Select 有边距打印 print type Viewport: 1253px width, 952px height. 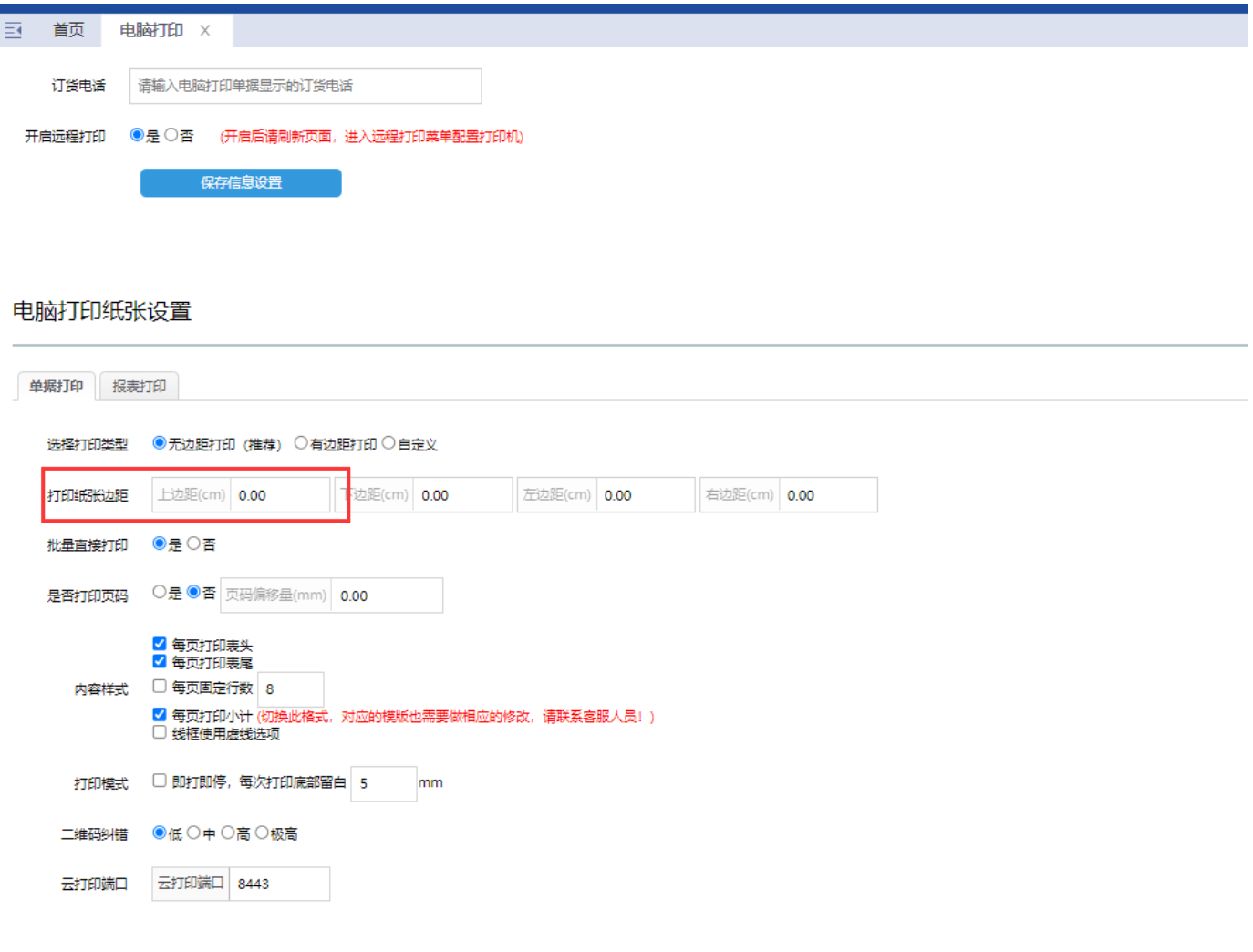tap(301, 443)
